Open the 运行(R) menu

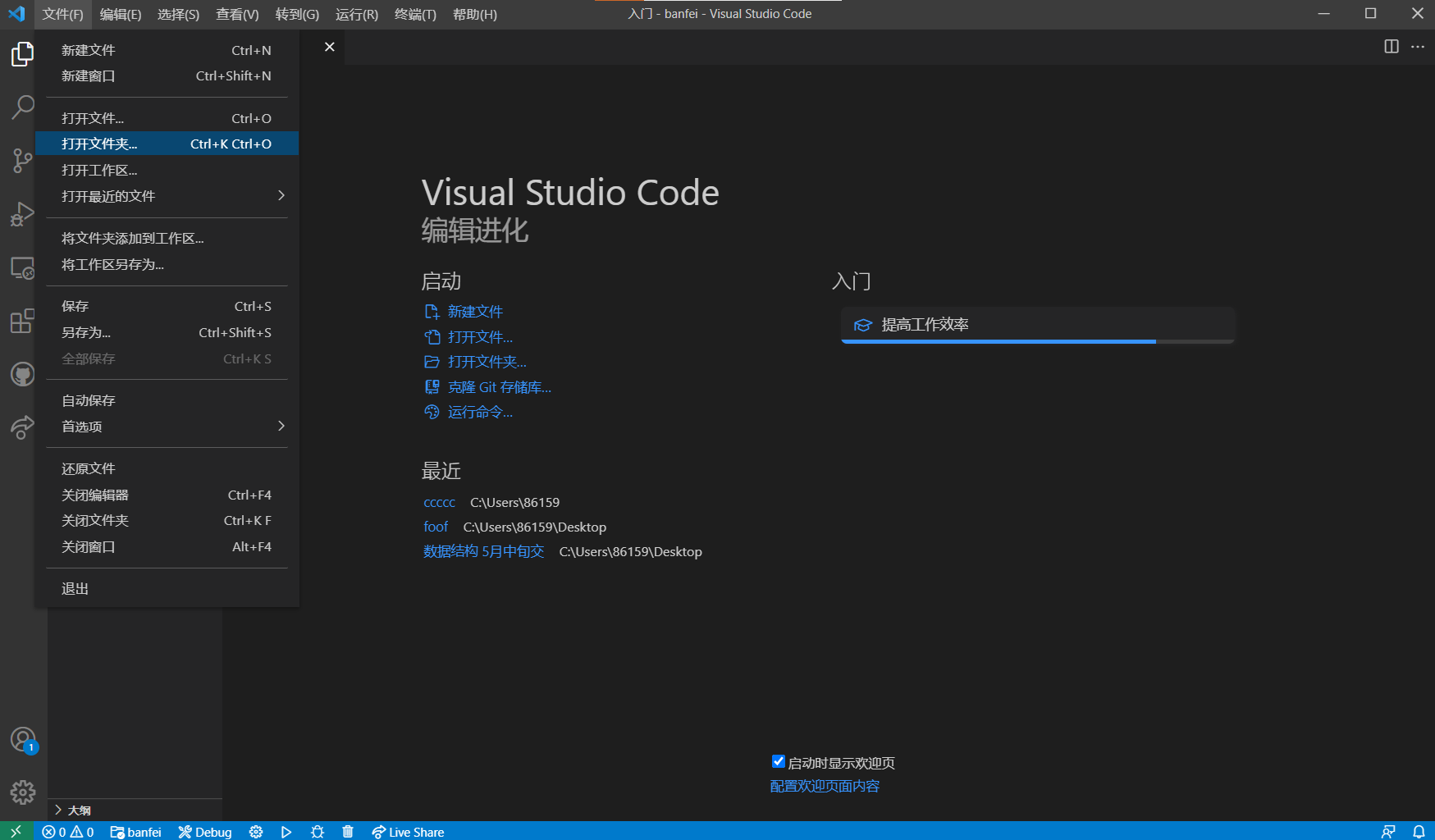(357, 14)
